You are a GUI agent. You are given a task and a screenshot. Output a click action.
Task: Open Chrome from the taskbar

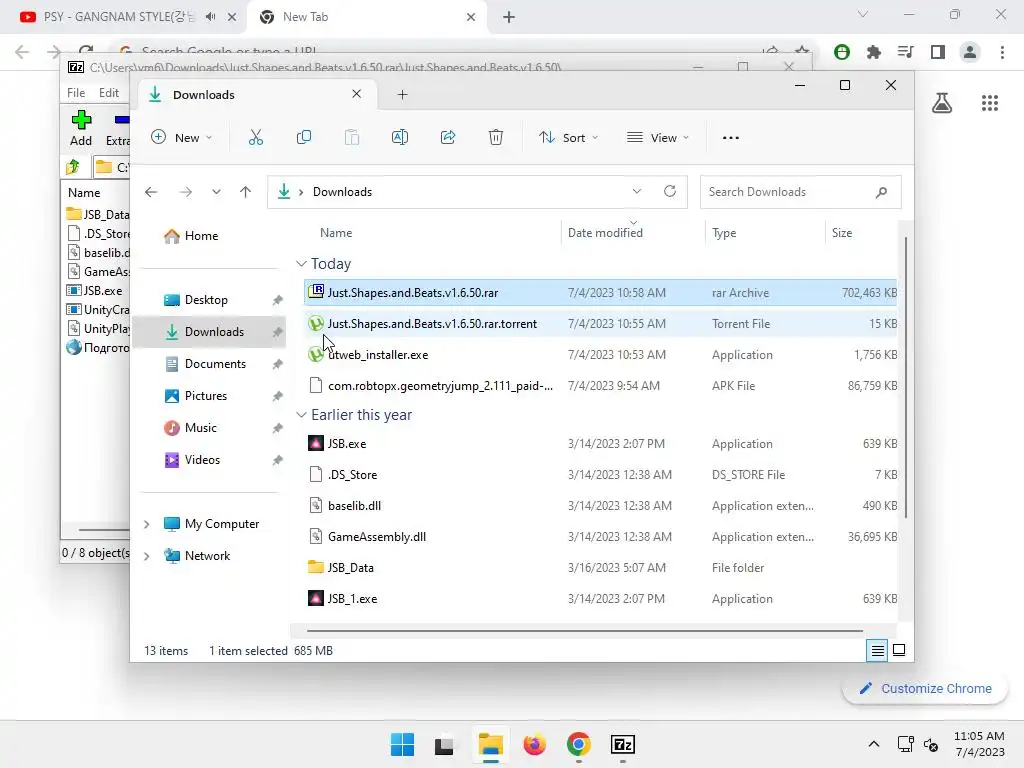[x=579, y=744]
